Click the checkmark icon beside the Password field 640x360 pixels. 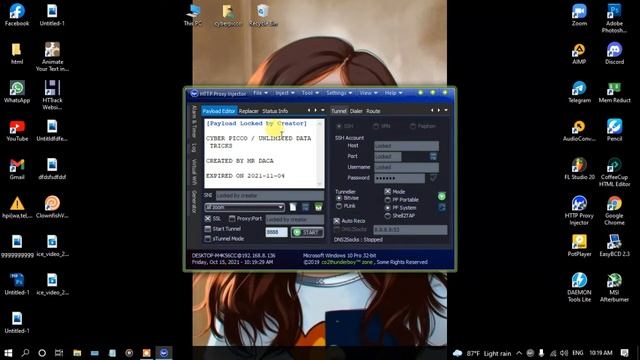(433, 178)
